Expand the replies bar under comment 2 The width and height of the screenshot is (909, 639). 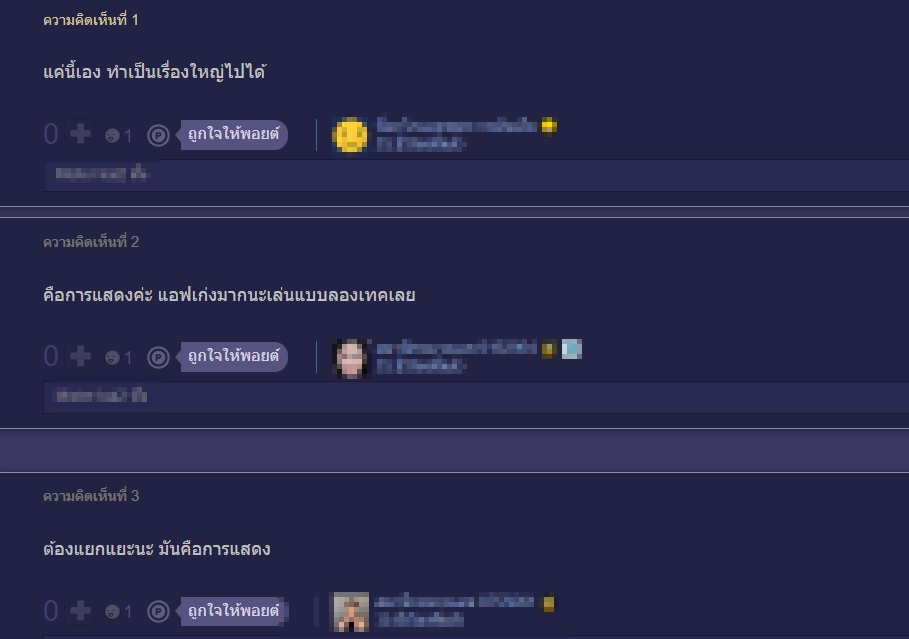click(x=476, y=397)
